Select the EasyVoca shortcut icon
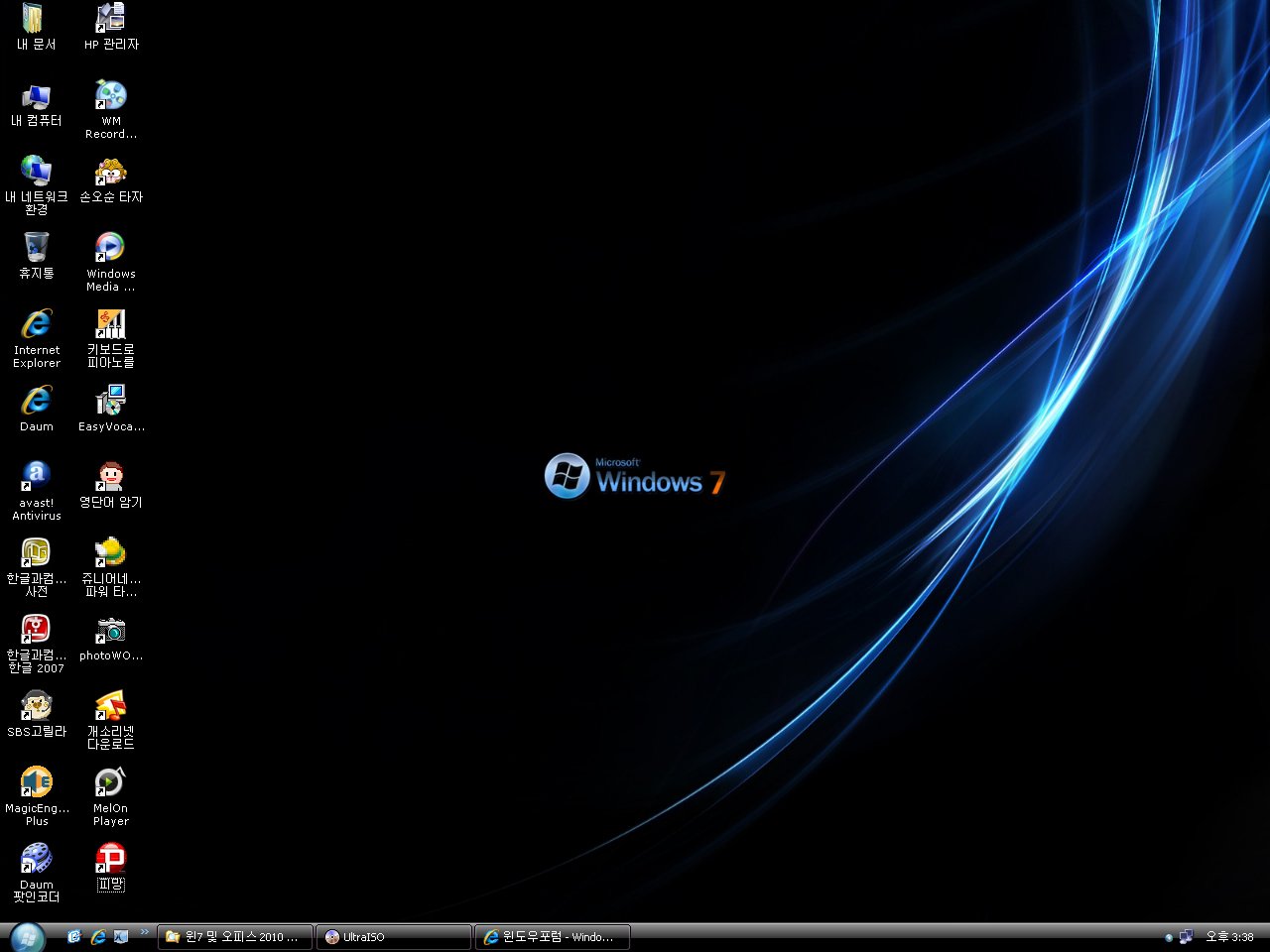 [x=111, y=409]
